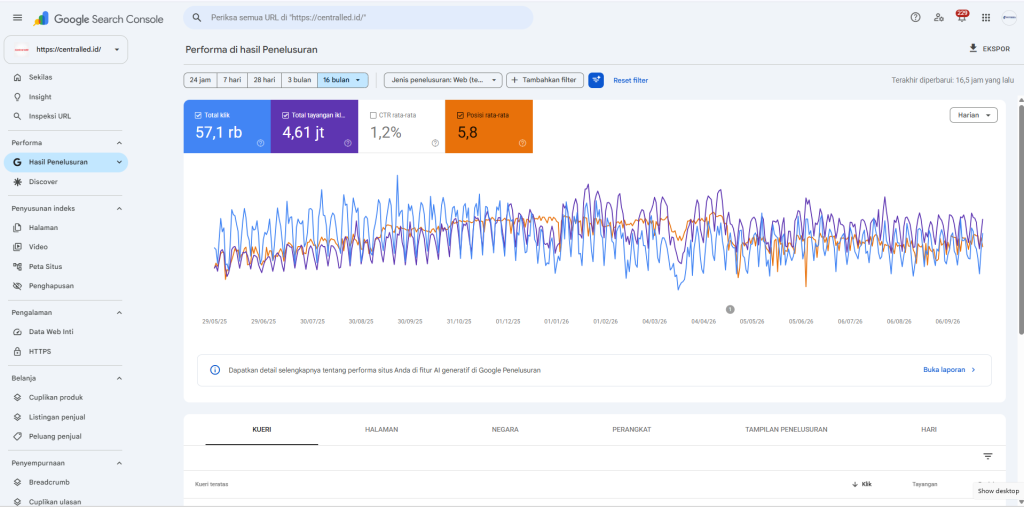Collapse the Performa sidebar section
1024x507 pixels.
[x=119, y=142]
